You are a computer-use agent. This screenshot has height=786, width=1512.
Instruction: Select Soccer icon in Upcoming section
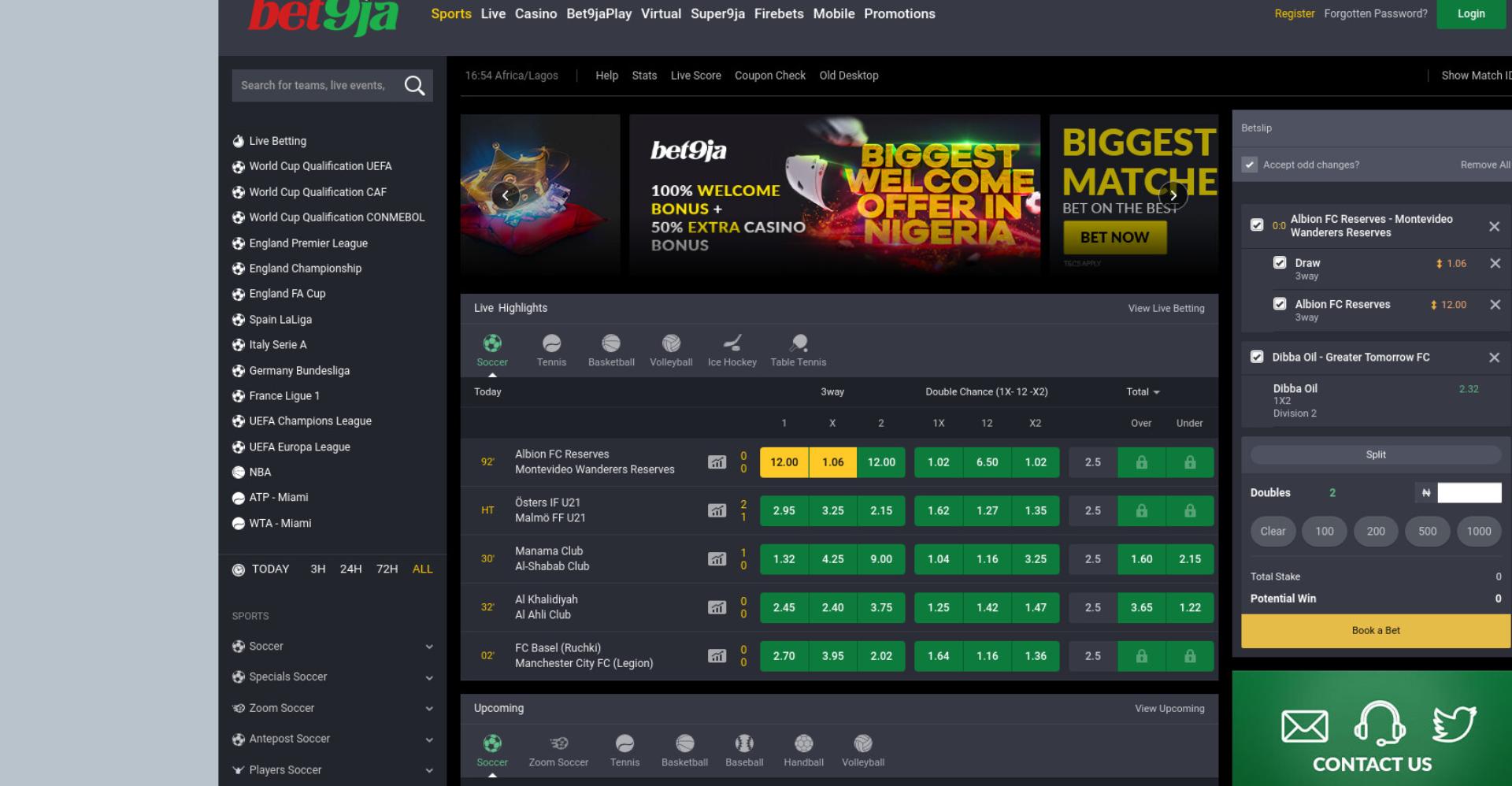[x=492, y=743]
